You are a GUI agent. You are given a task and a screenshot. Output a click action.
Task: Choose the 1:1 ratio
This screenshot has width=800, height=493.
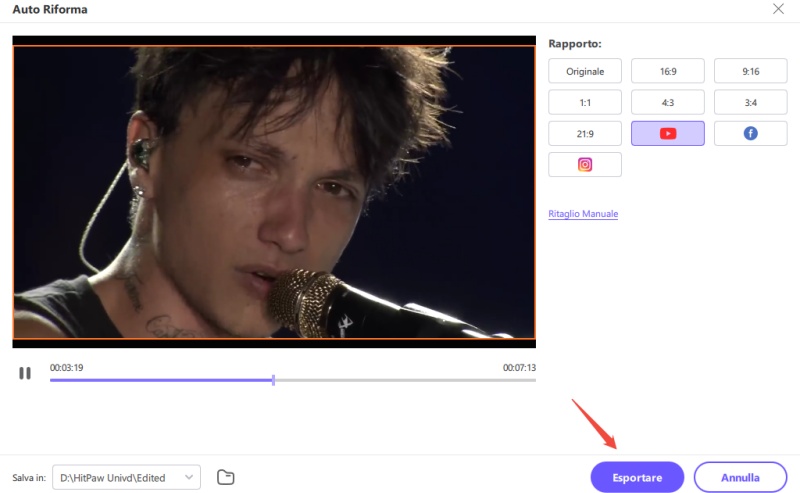pos(585,102)
